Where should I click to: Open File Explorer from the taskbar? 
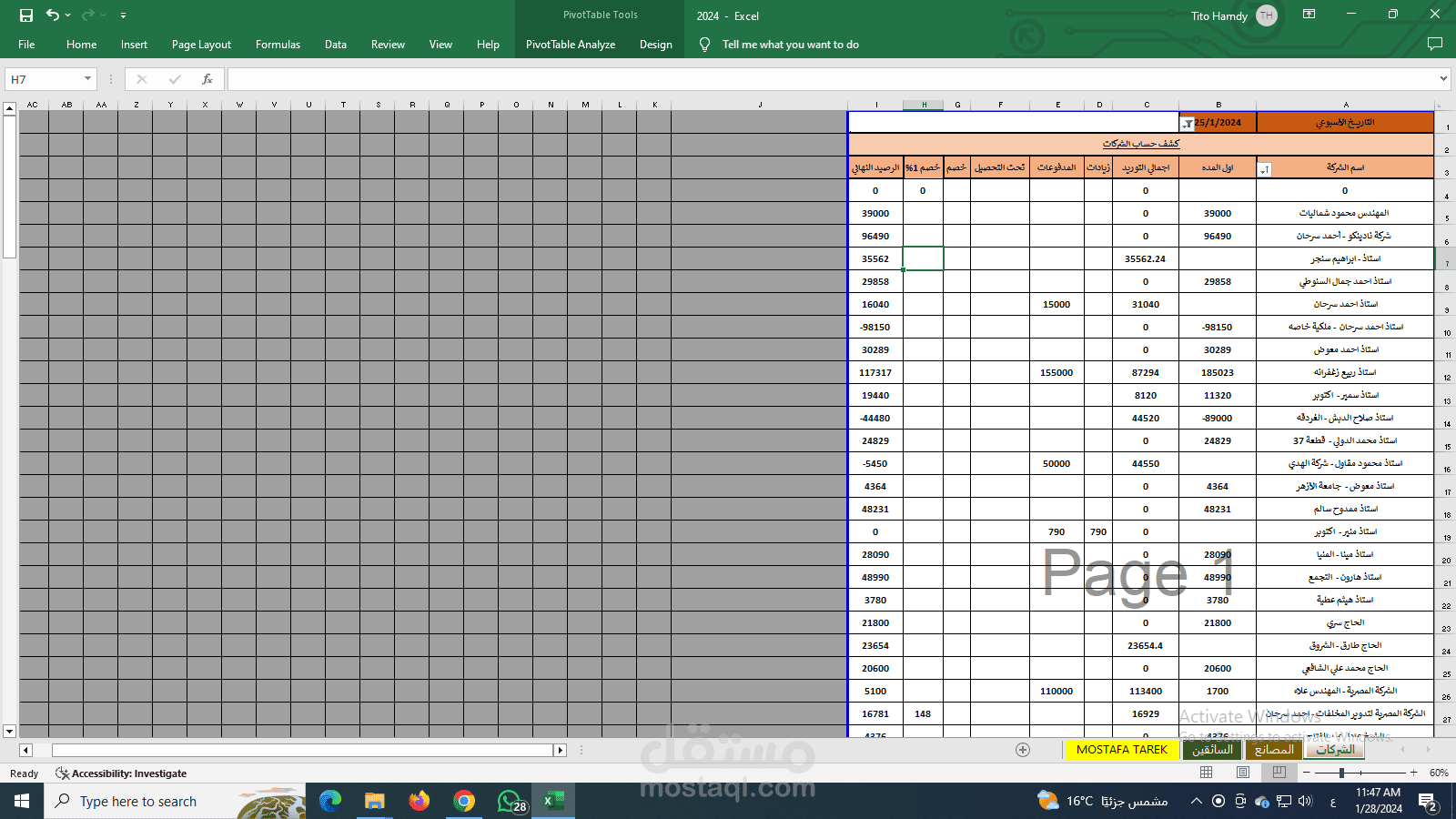tap(375, 801)
